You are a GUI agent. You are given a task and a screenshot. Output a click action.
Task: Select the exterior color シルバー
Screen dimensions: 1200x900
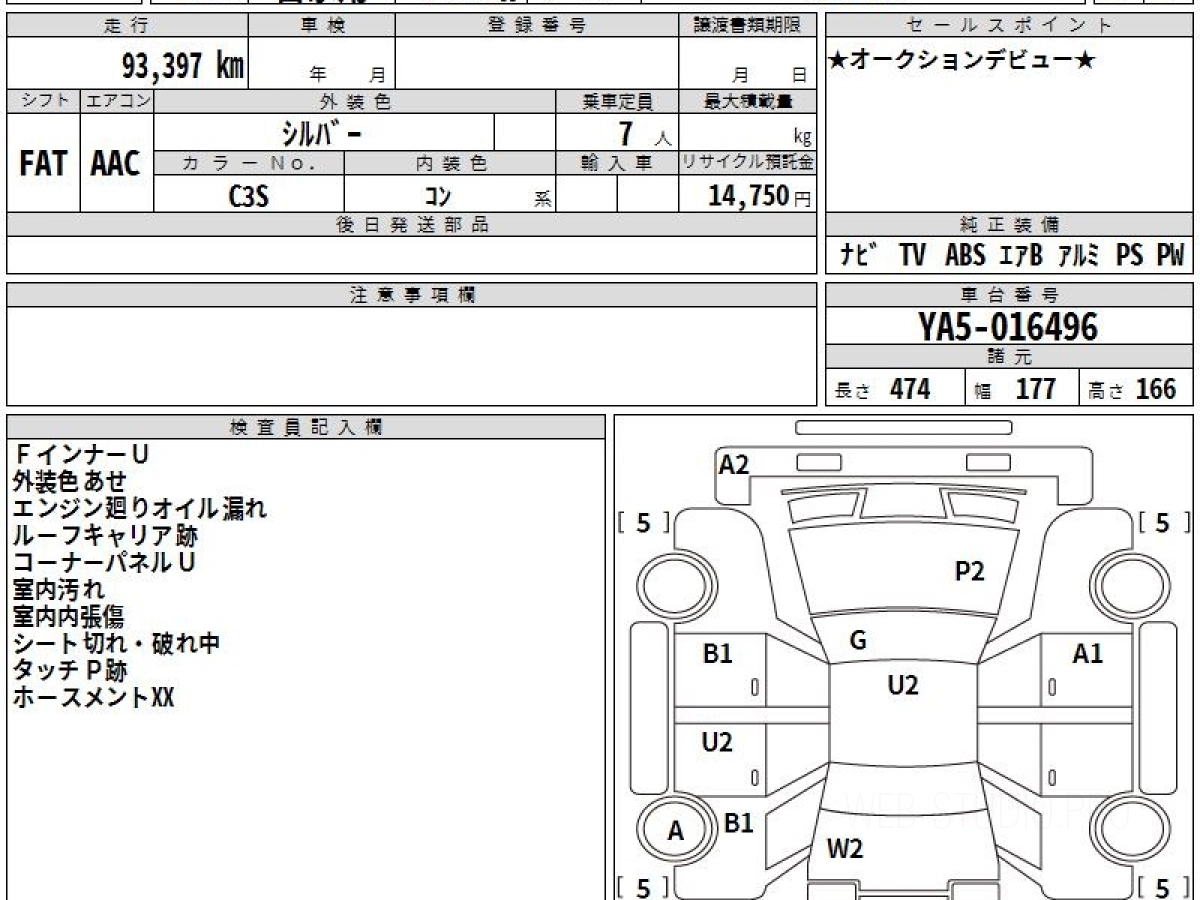click(320, 133)
